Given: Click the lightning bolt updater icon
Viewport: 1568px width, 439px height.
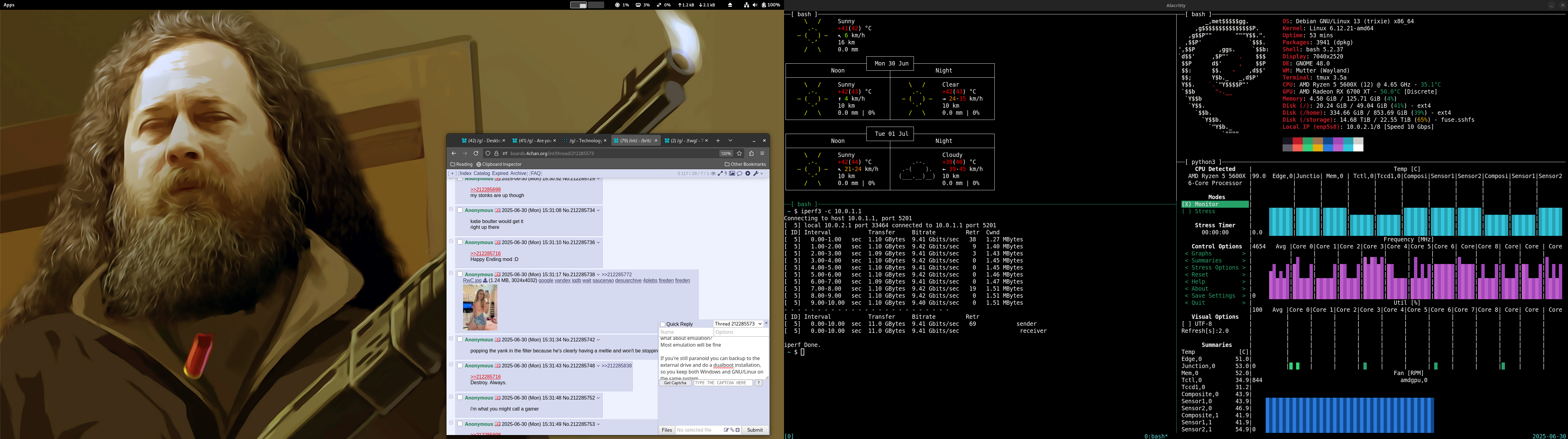Looking at the screenshot, I should 726,173.
